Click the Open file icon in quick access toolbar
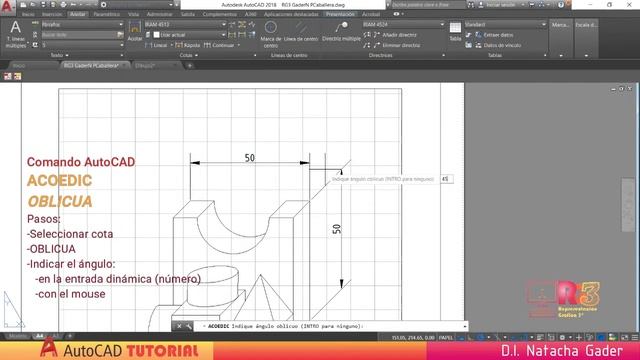The width and height of the screenshot is (640, 360). tap(33, 5)
